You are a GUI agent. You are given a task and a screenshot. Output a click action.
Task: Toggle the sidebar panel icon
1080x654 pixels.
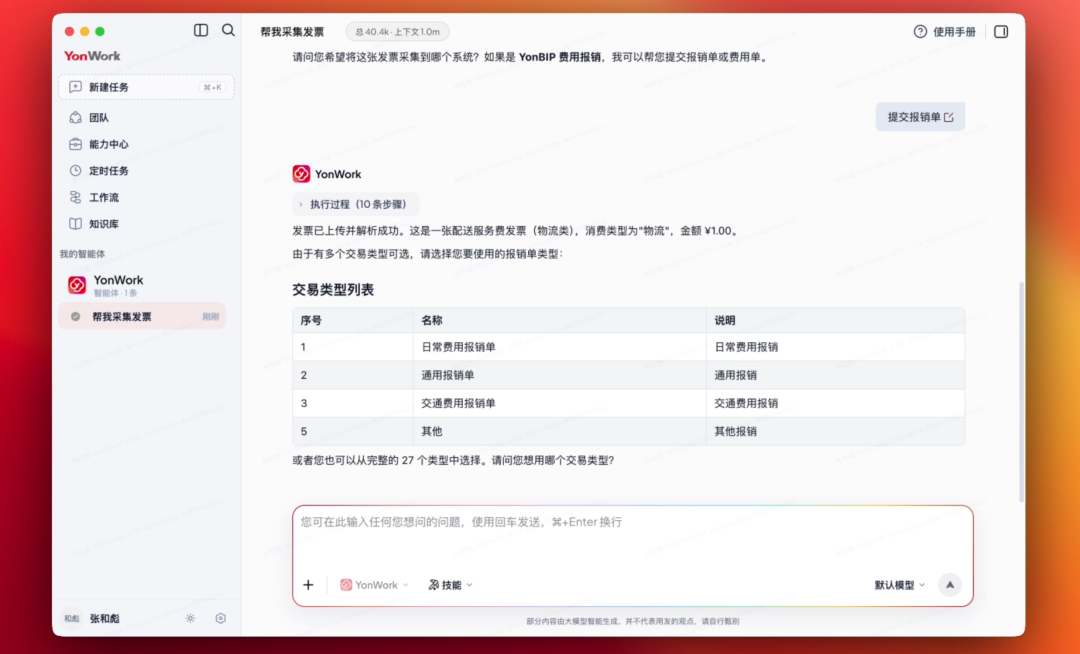point(200,30)
